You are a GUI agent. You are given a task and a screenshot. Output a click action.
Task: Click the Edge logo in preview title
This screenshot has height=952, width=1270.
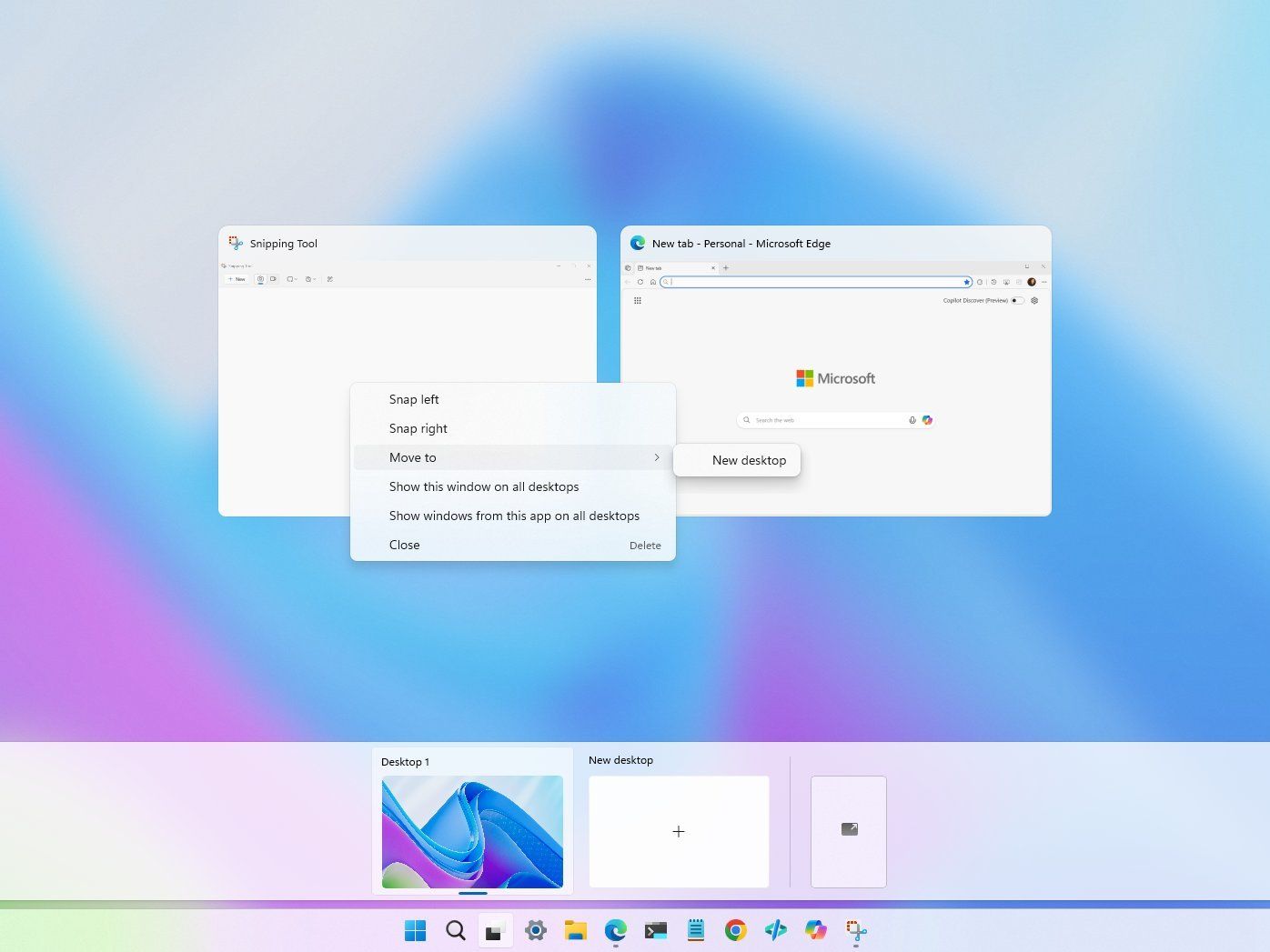[638, 243]
